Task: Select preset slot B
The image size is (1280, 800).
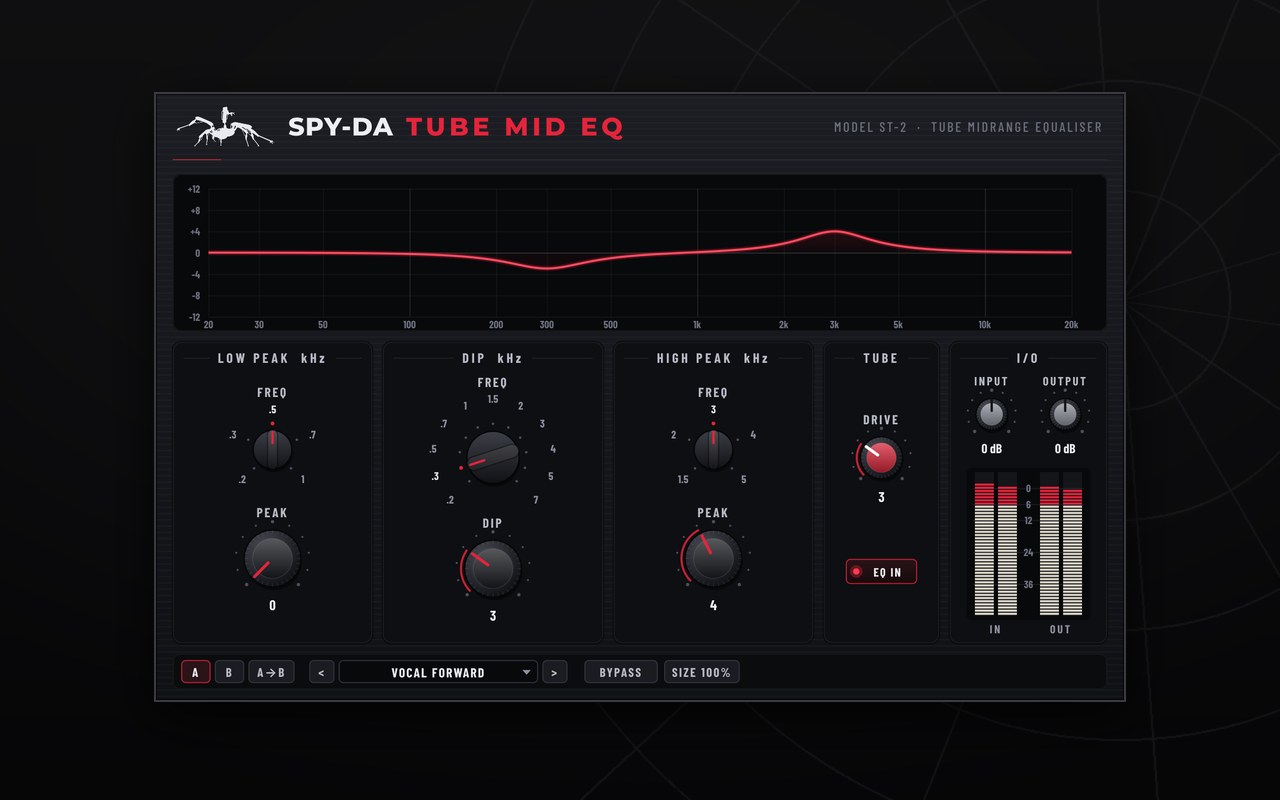Action: (229, 672)
